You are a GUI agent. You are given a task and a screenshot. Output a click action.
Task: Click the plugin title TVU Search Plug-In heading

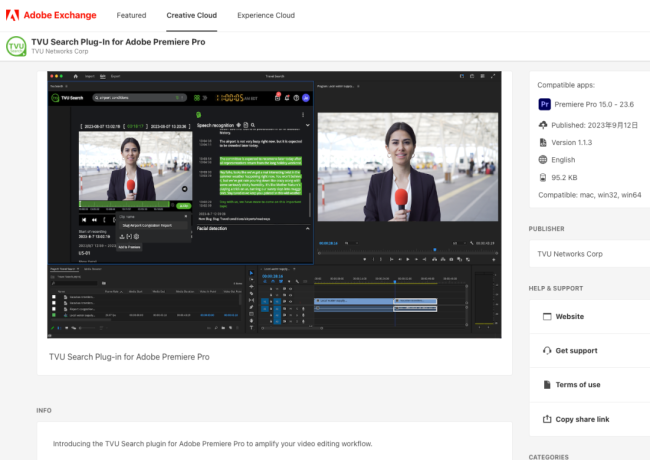coord(118,42)
